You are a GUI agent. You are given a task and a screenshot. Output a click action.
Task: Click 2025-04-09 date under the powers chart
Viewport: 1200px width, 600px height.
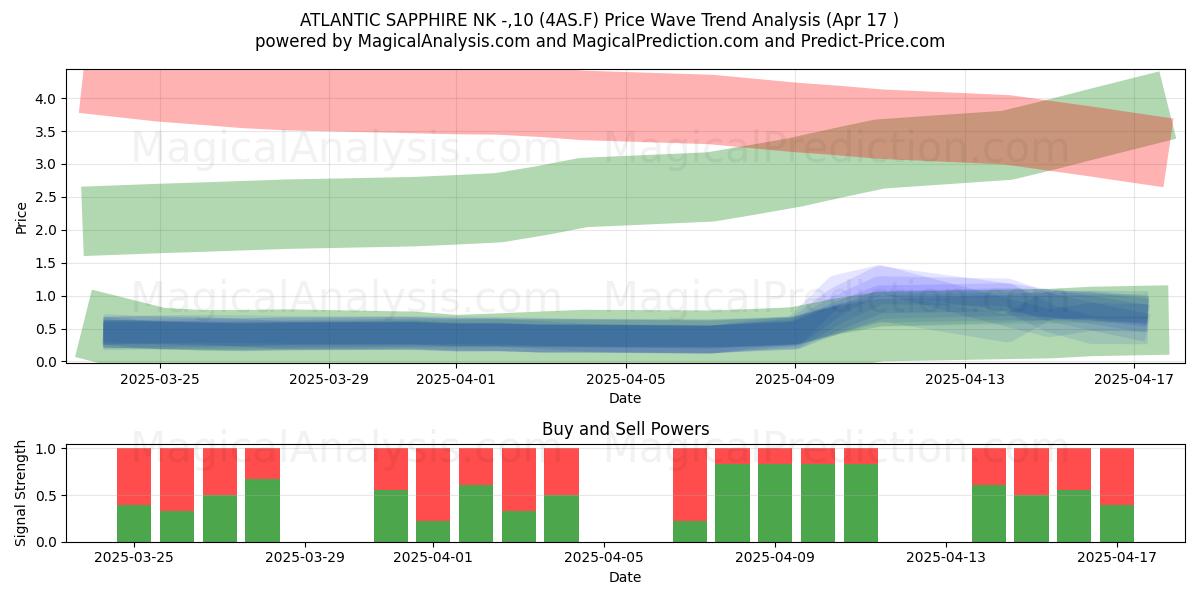click(775, 559)
